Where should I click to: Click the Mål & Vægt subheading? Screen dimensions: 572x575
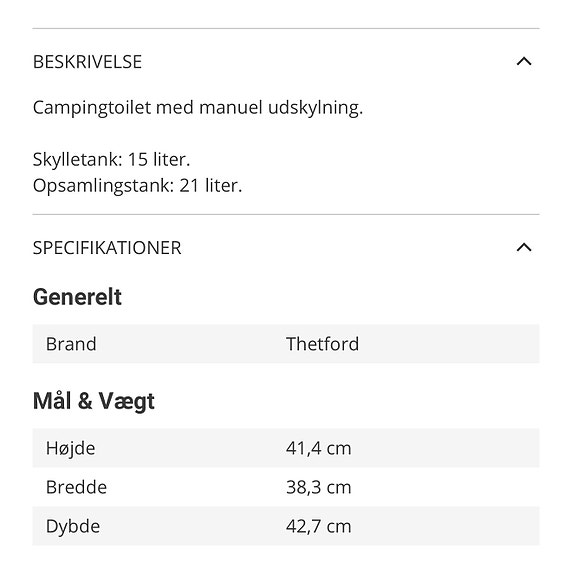click(94, 401)
